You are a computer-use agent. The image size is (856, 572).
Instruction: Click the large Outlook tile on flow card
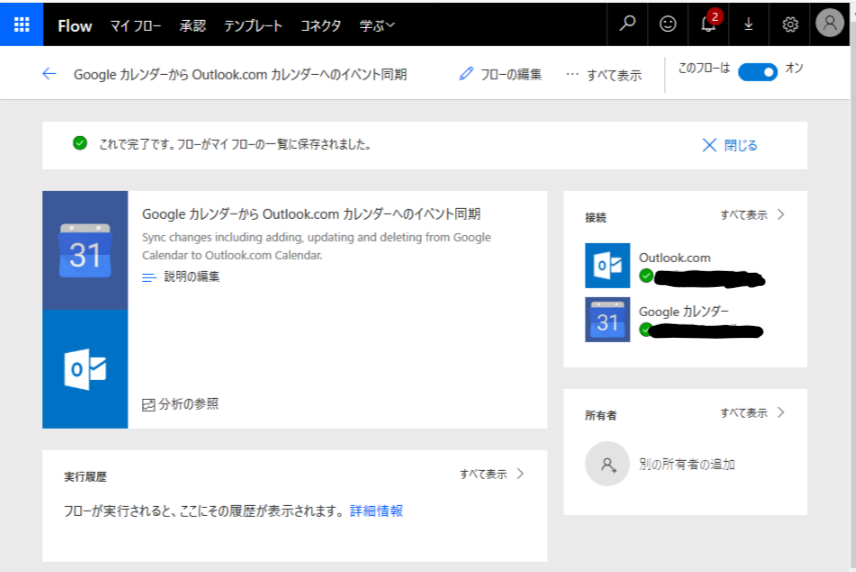[x=85, y=369]
